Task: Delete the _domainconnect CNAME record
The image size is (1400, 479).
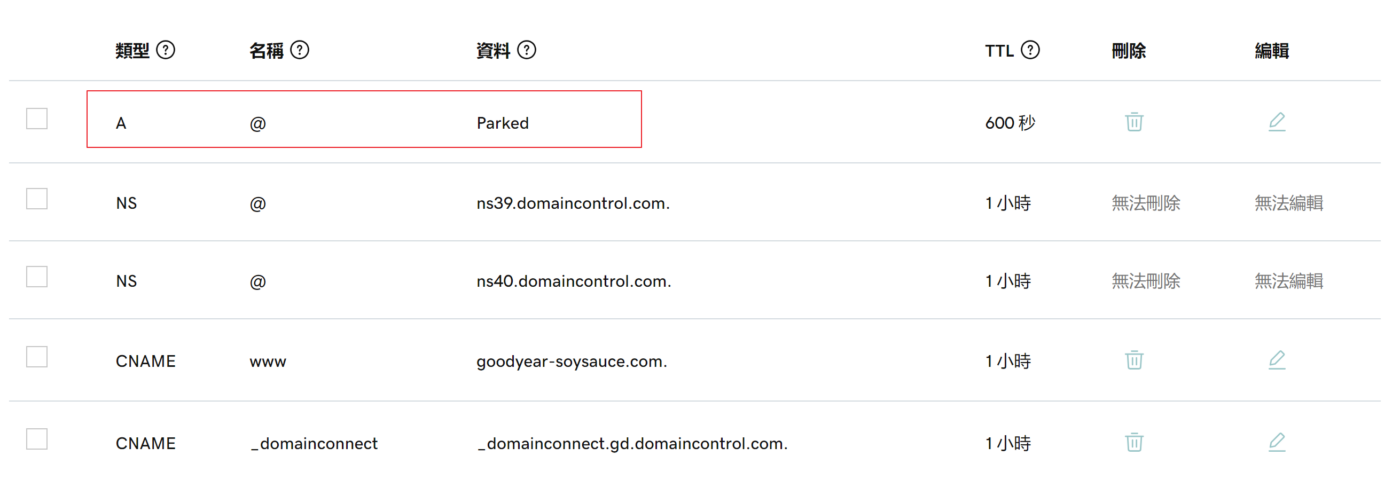Action: click(x=1134, y=442)
